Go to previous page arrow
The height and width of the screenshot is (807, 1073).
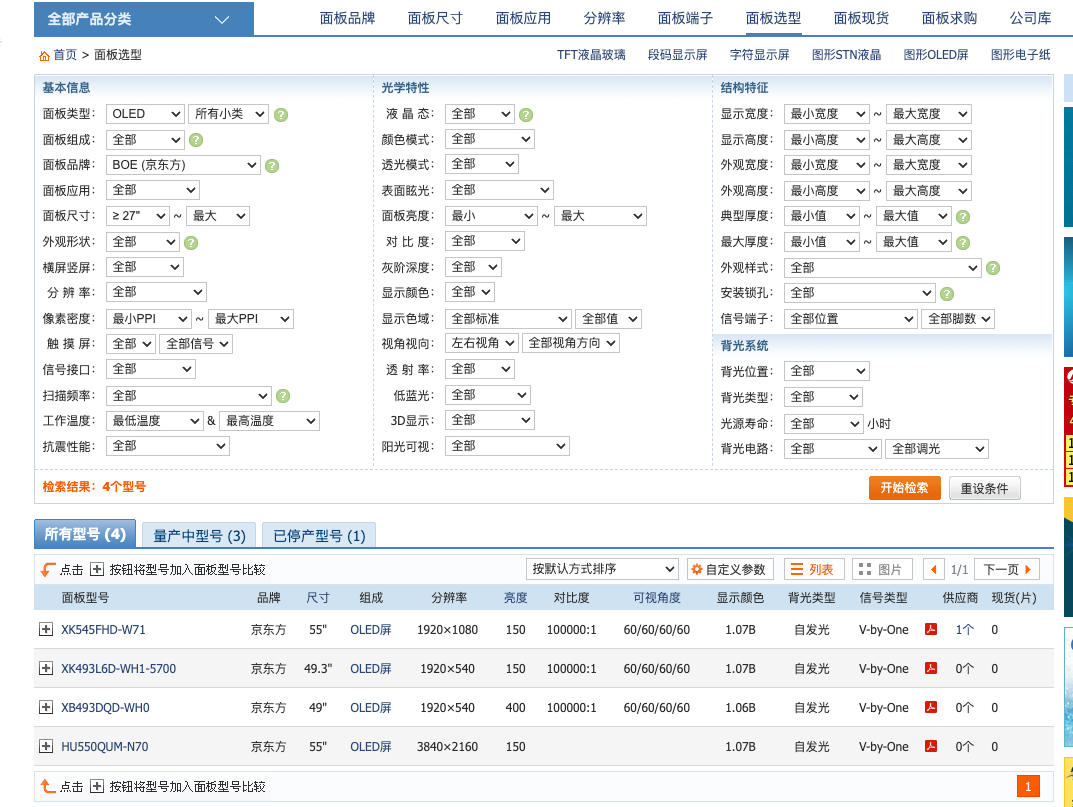tap(933, 569)
